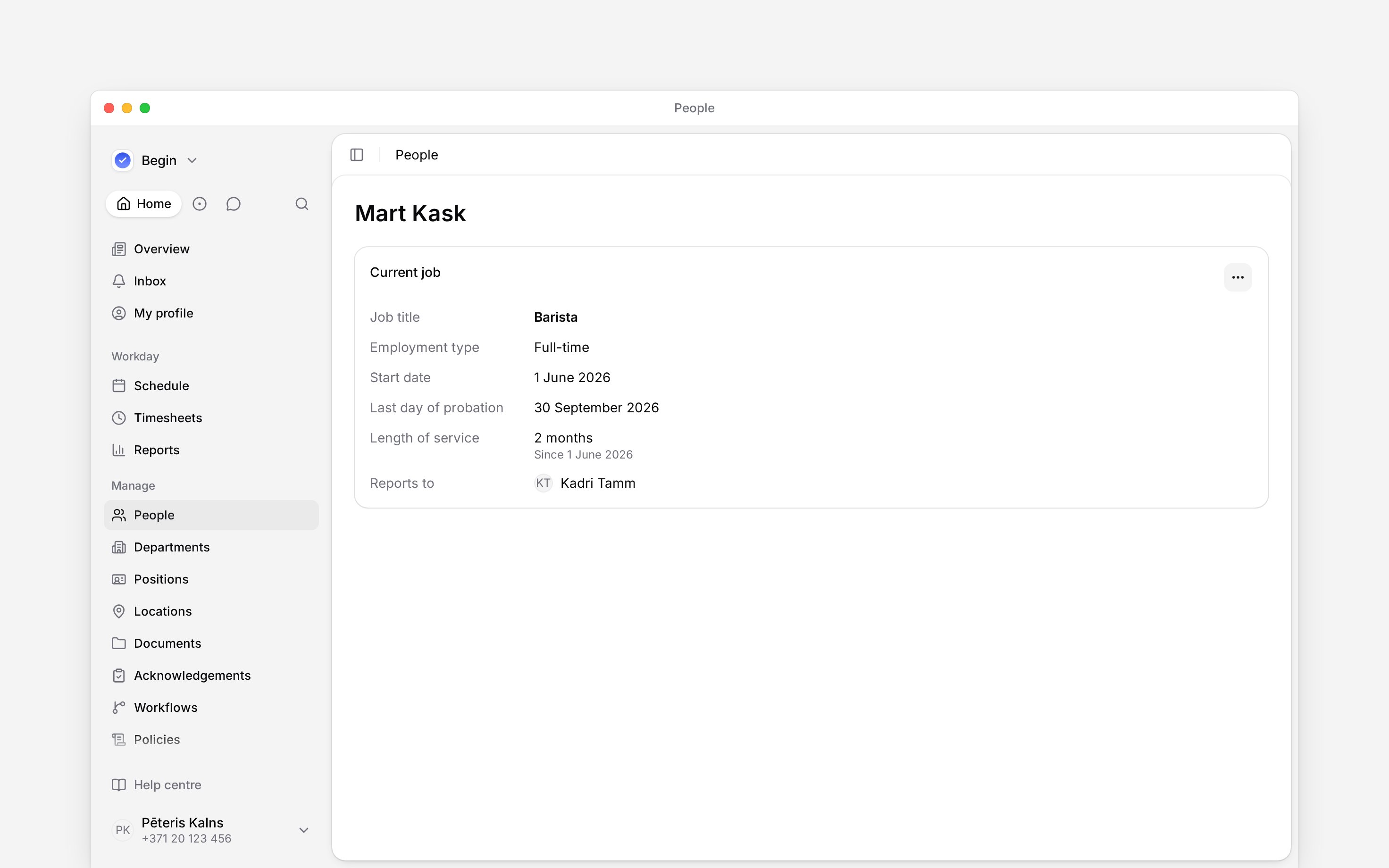This screenshot has height=868, width=1389.
Task: Click the circle dot activity icon
Action: tap(199, 204)
